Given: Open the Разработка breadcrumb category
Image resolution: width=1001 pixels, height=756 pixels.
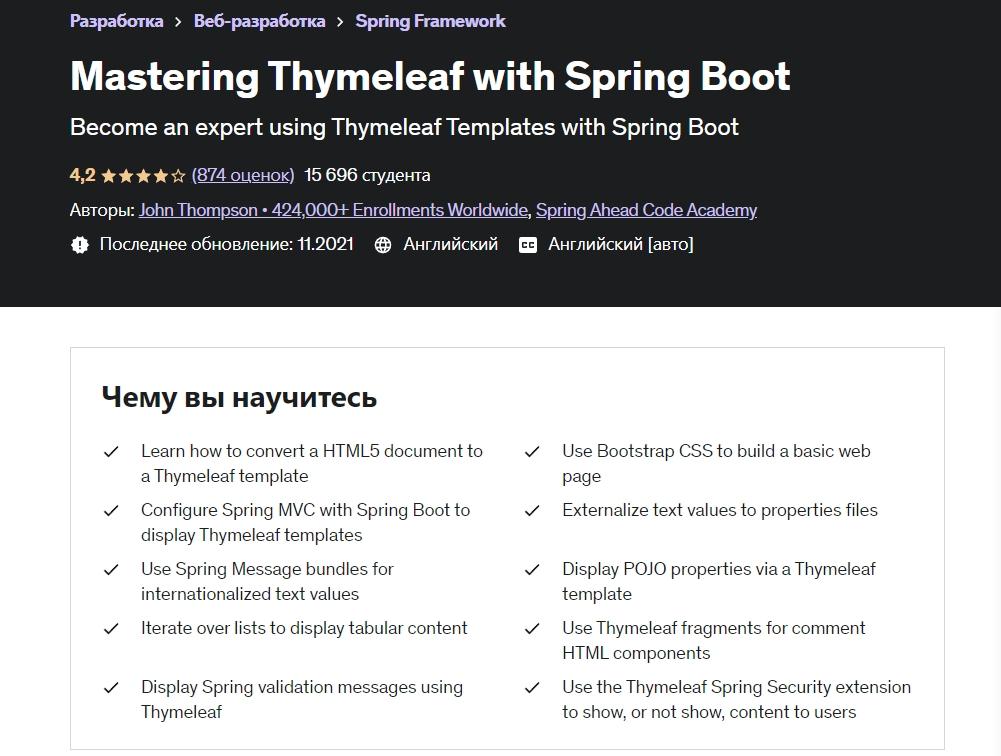Looking at the screenshot, I should click(116, 21).
